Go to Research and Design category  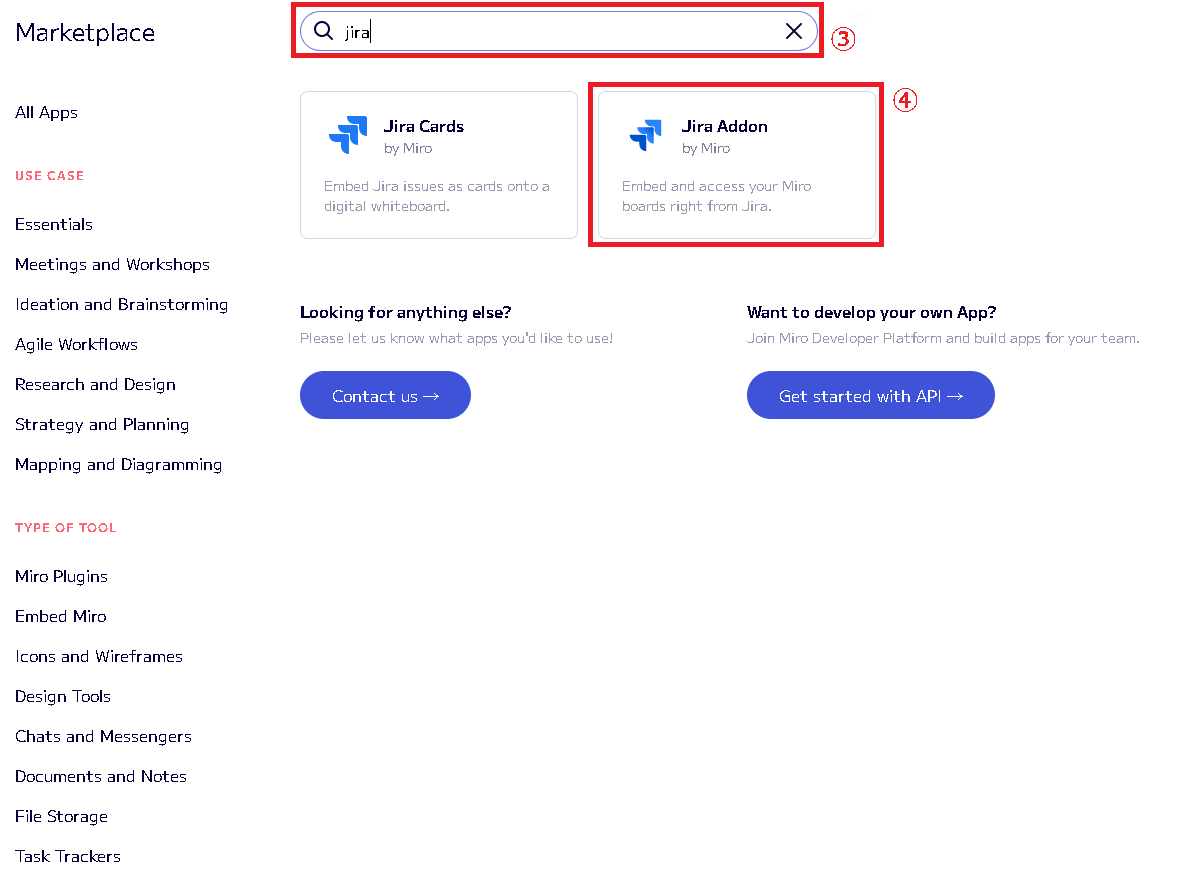point(95,385)
